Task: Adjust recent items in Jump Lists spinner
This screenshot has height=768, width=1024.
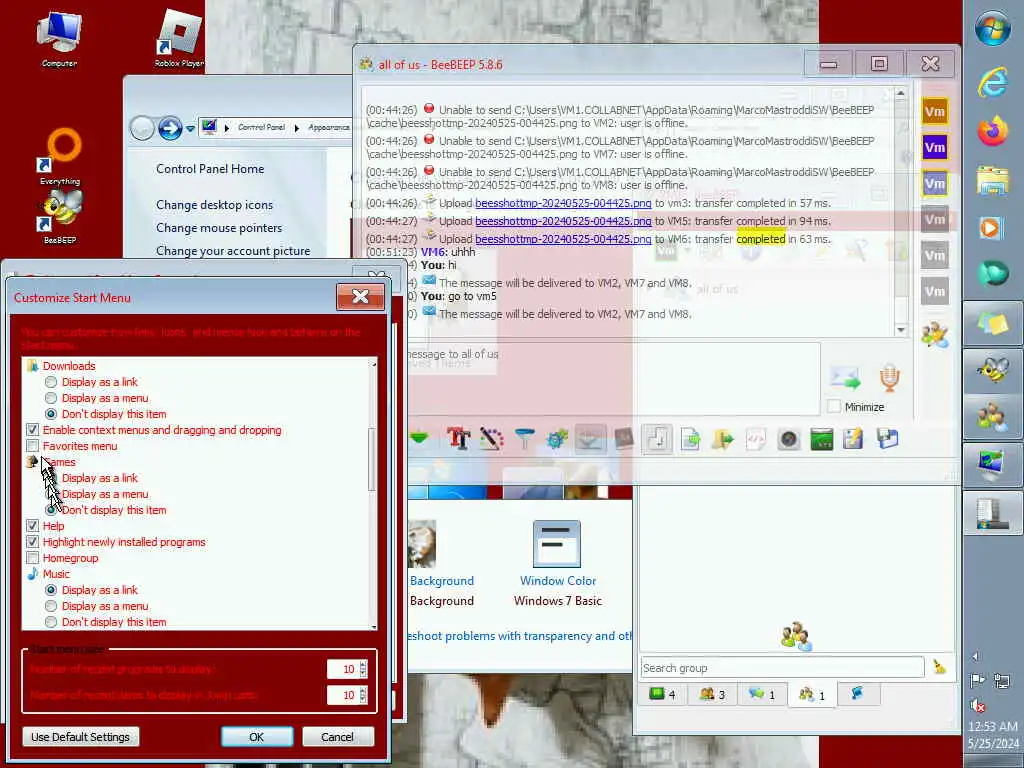Action: tap(364, 695)
